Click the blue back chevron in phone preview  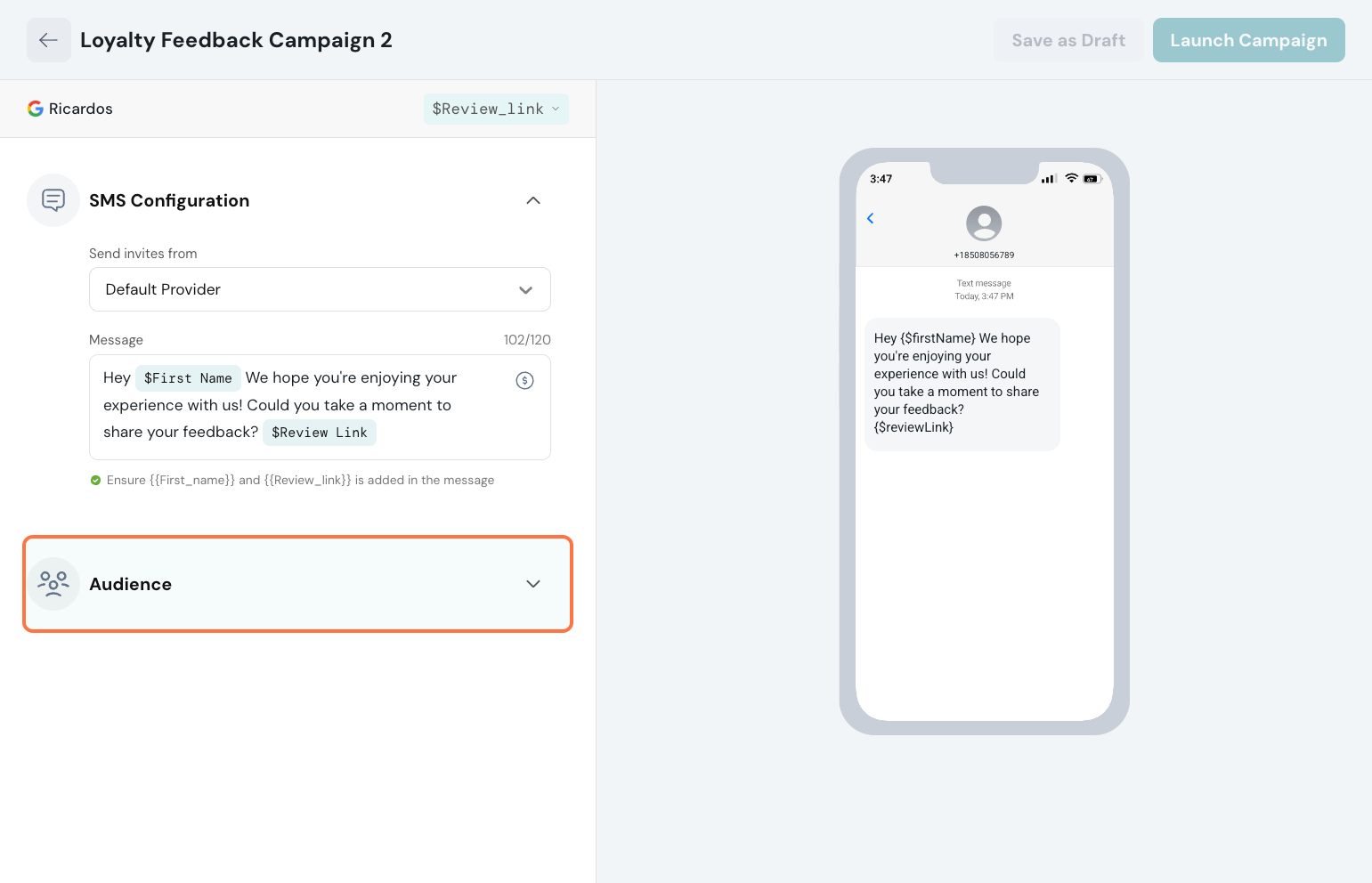871,218
